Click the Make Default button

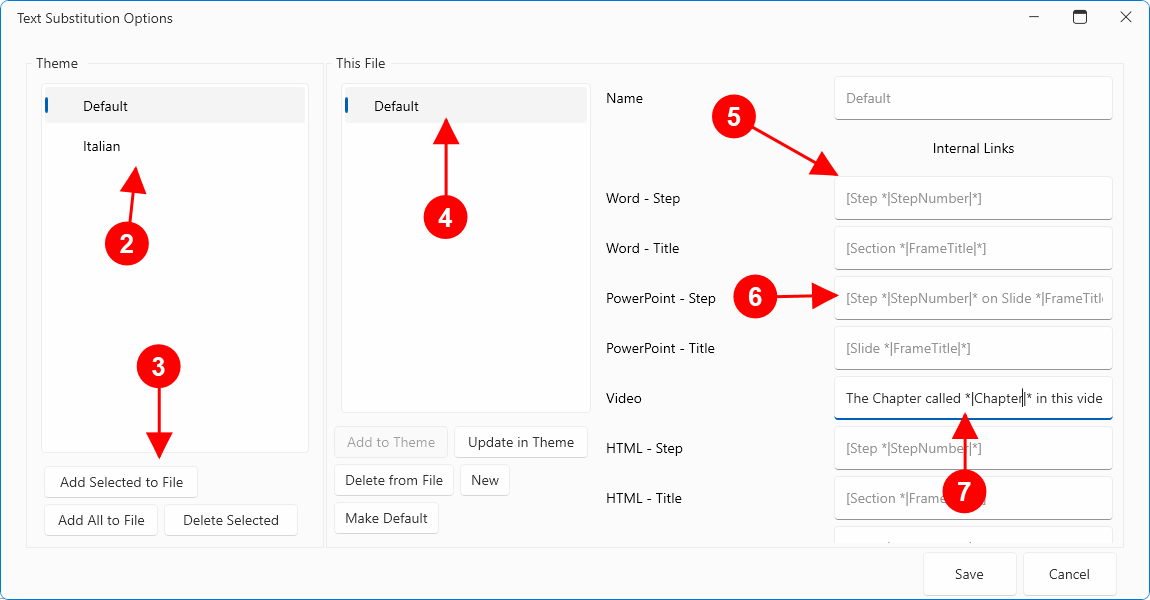386,518
